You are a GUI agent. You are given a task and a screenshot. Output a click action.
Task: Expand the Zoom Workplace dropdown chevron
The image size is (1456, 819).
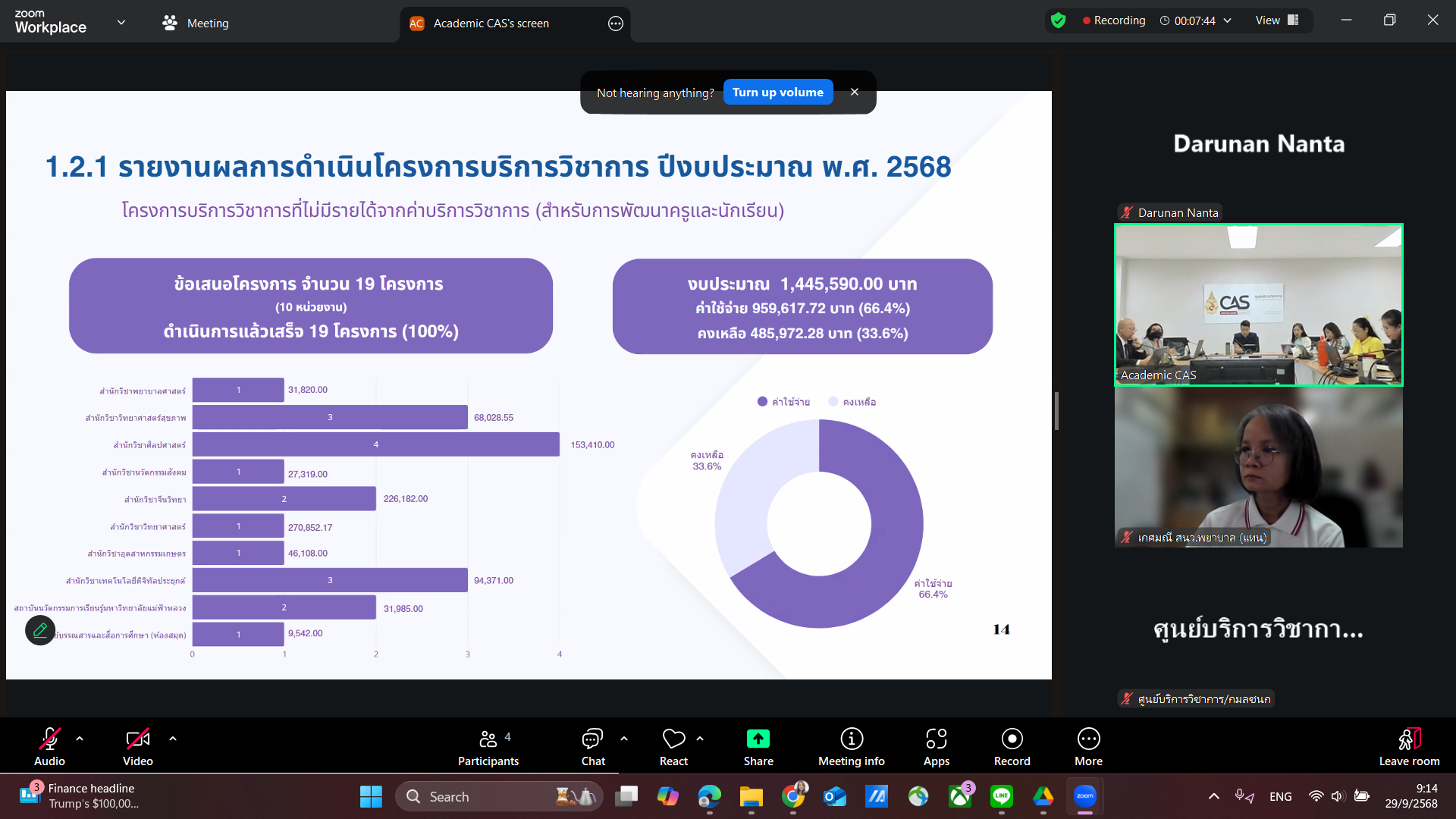point(121,23)
